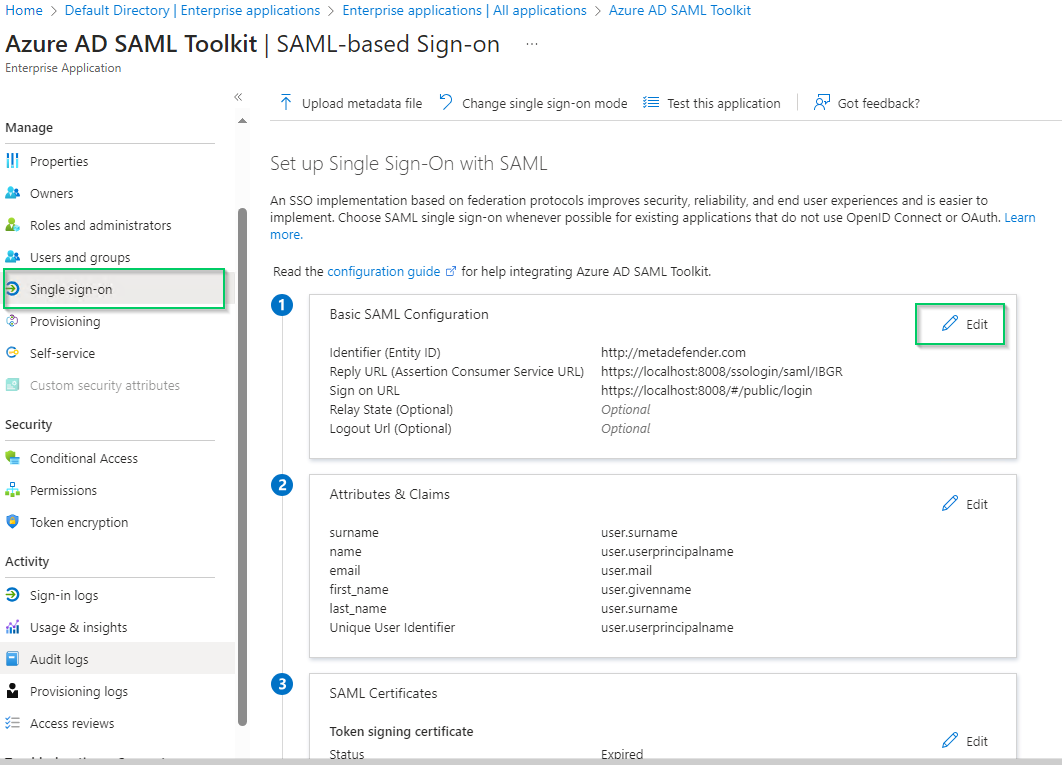
Task: Click the Reply URL value ending in saml/IBGR
Action: coord(722,371)
